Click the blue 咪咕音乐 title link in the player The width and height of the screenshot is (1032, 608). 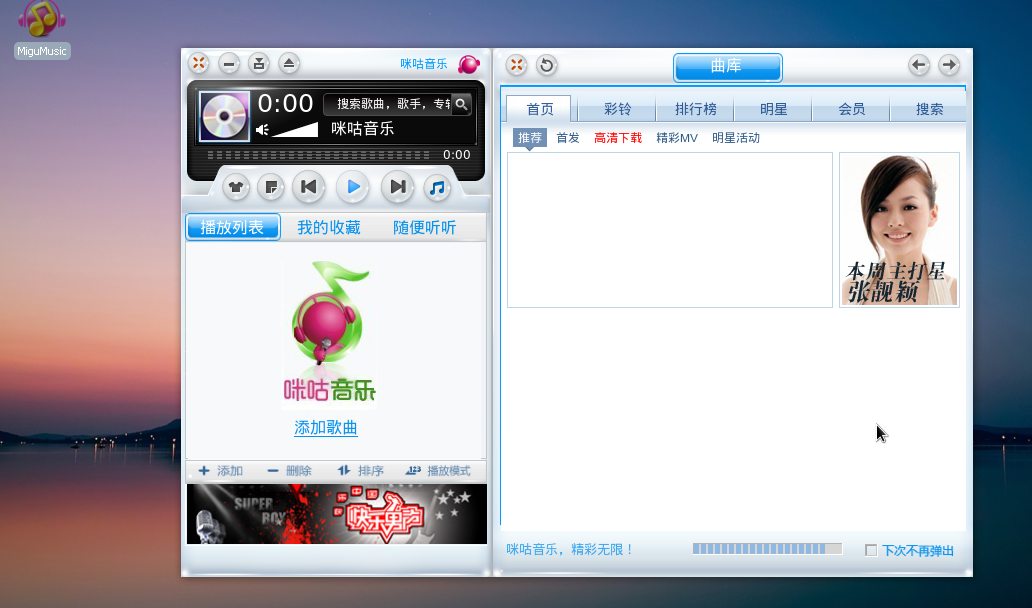coord(424,64)
